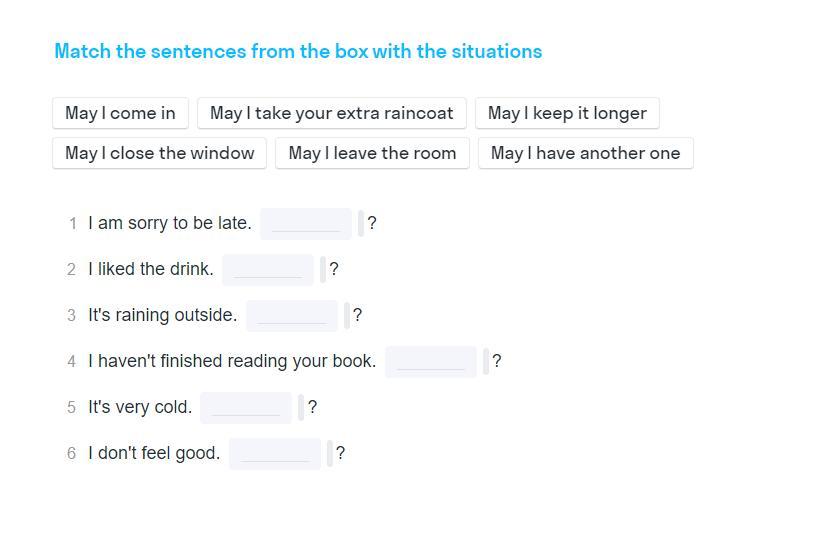This screenshot has width=813, height=538.
Task: Click the number 1 before the first sentence
Action: 73,224
